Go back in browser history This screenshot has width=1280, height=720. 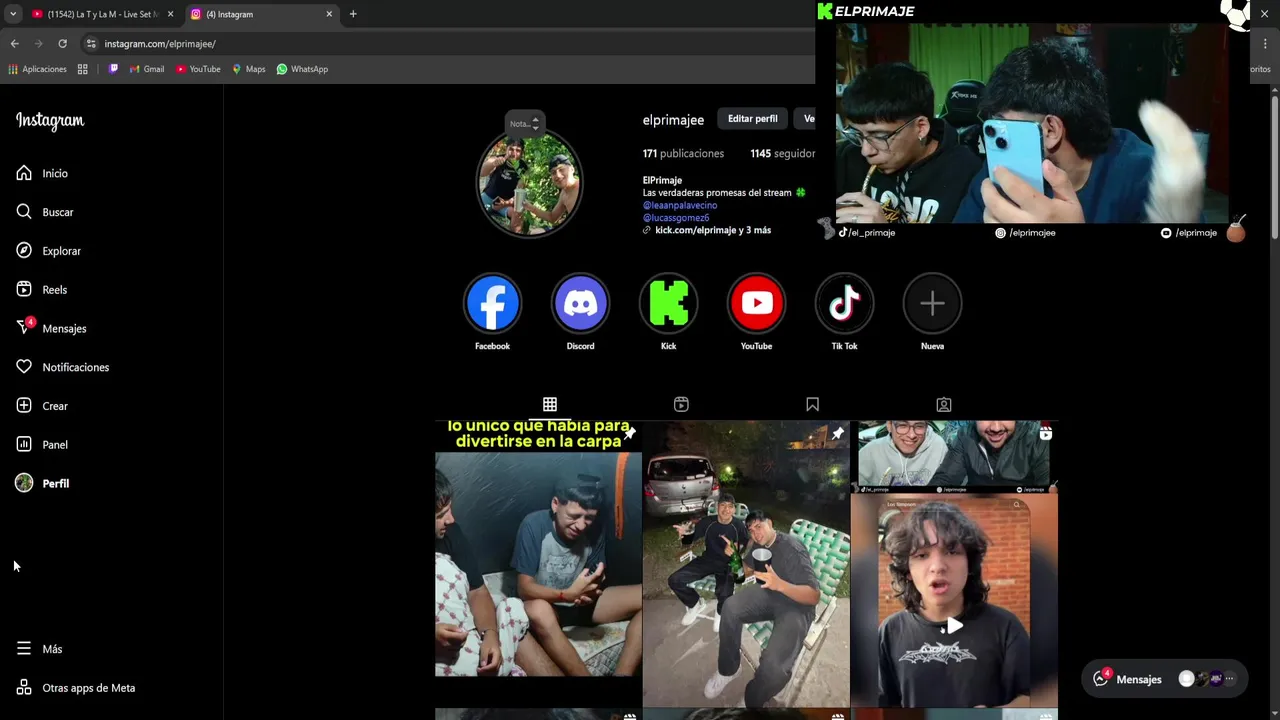coord(14,44)
